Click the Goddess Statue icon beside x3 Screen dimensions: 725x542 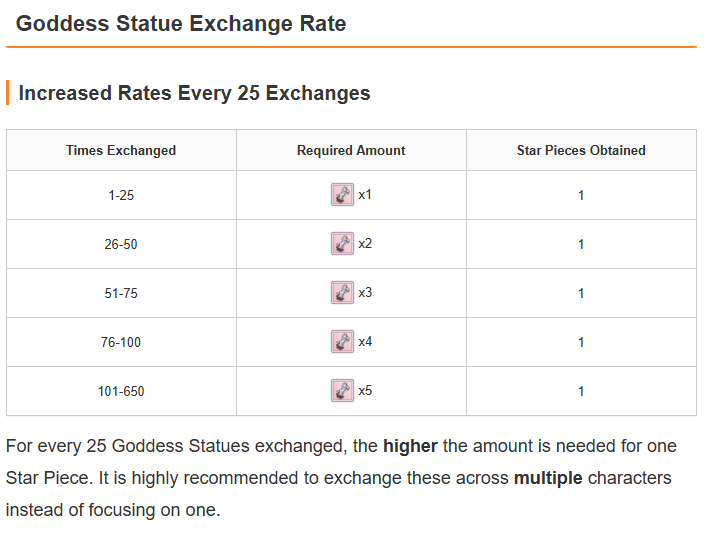342,293
